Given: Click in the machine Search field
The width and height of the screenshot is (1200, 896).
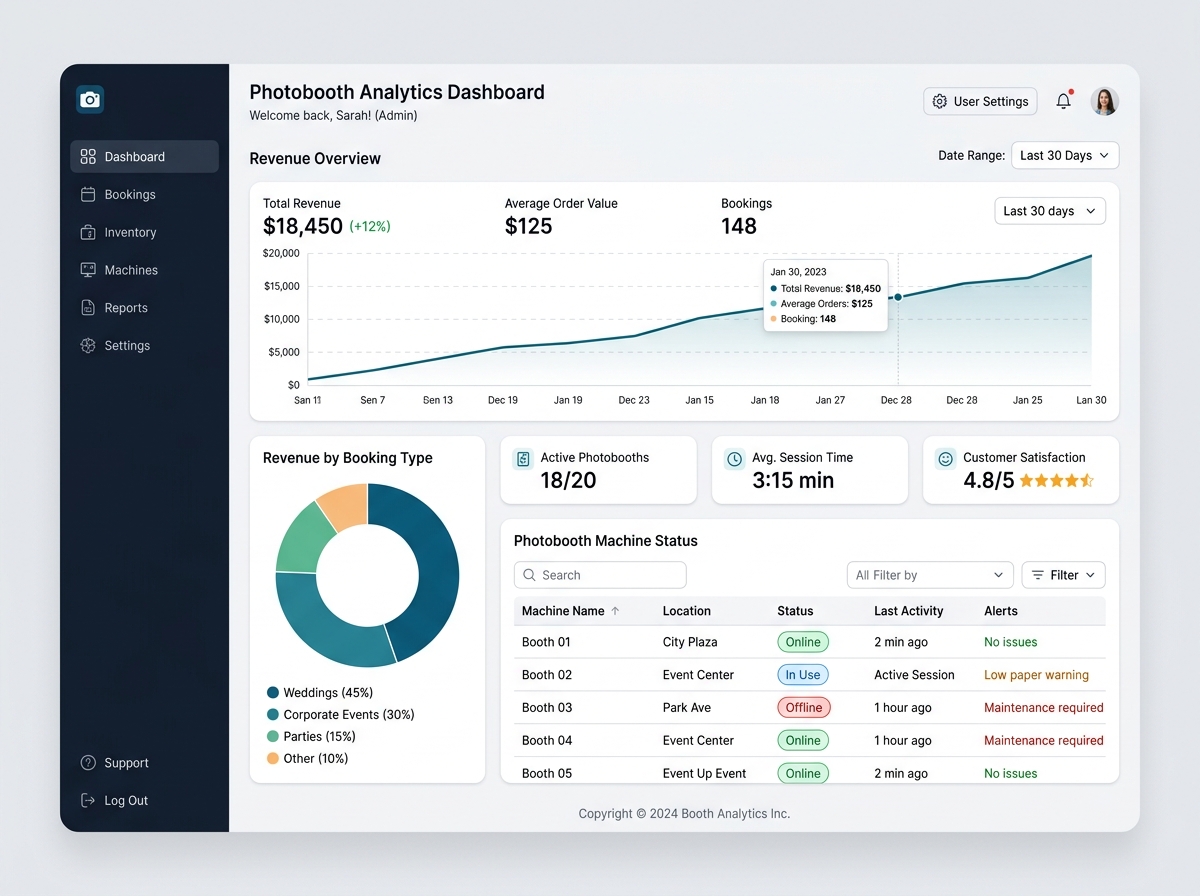Looking at the screenshot, I should [600, 575].
